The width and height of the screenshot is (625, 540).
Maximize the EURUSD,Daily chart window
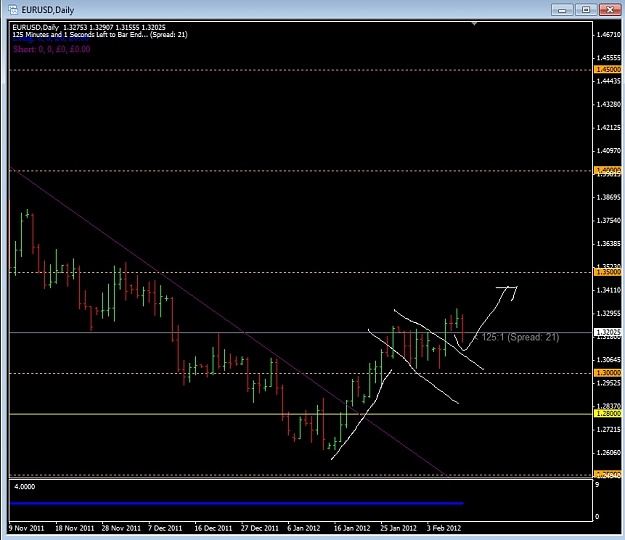586,10
